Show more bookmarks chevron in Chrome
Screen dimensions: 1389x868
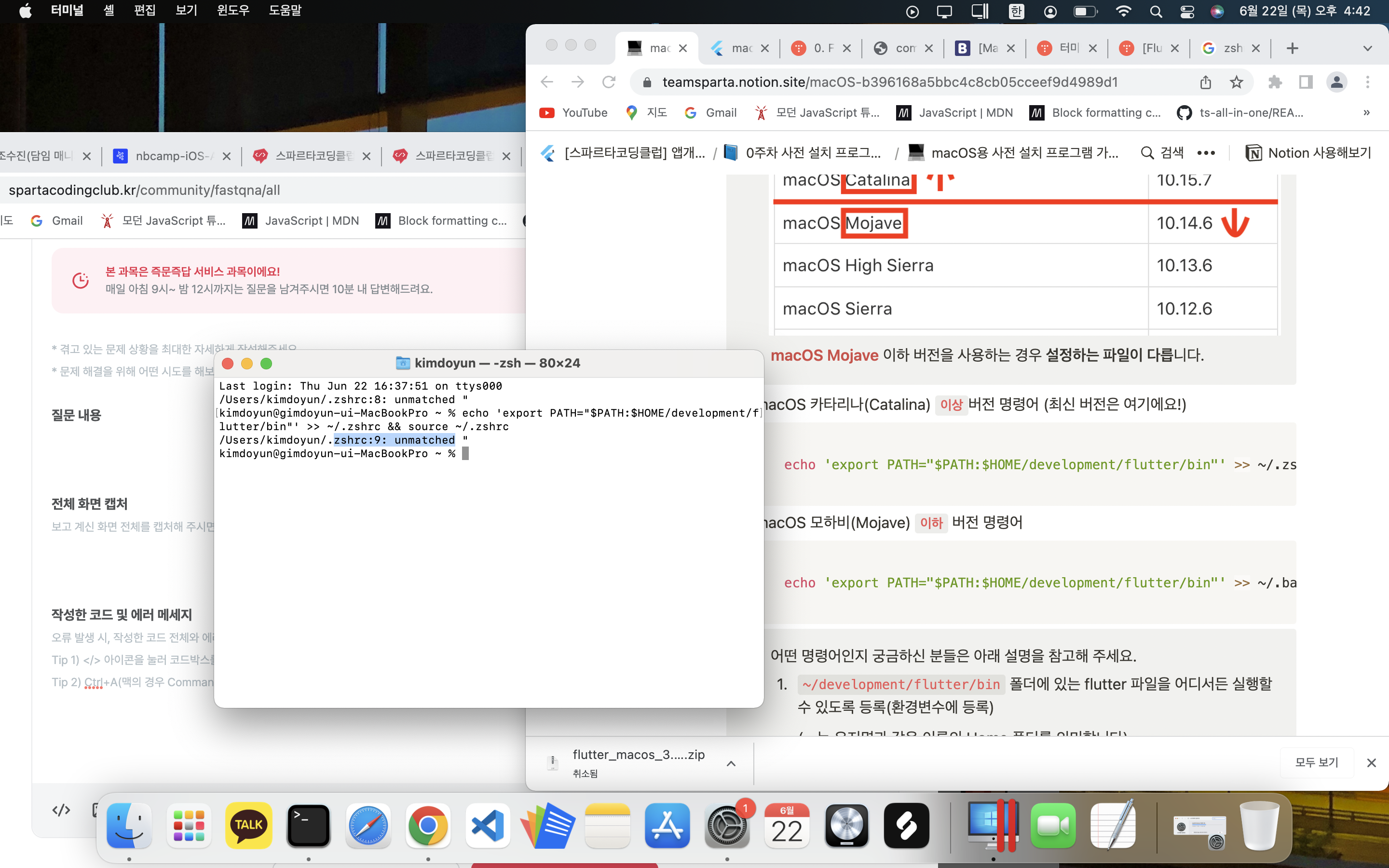coord(1367,112)
